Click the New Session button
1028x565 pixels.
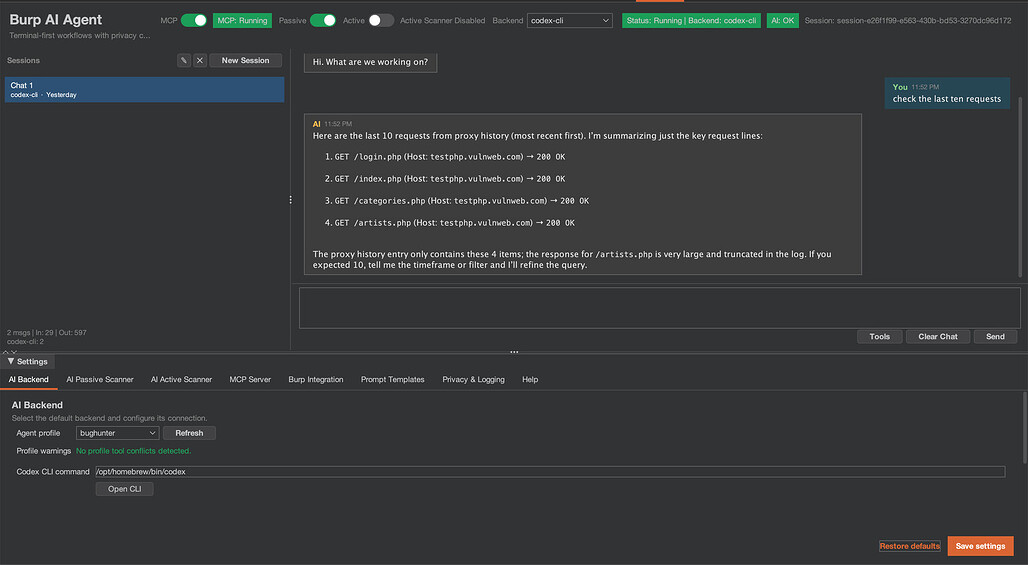245,60
